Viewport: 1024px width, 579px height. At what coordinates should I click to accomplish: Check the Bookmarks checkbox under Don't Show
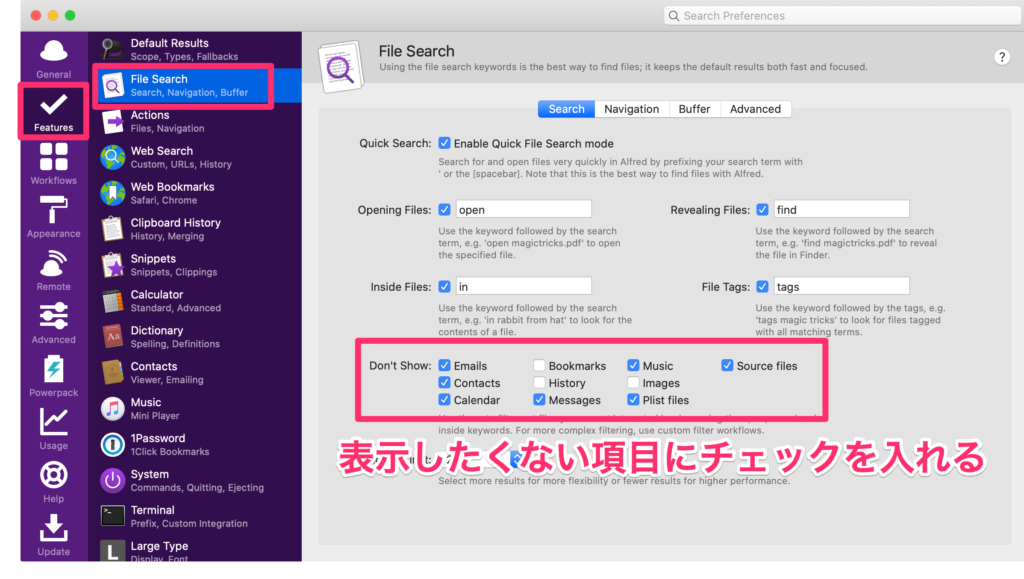[540, 366]
